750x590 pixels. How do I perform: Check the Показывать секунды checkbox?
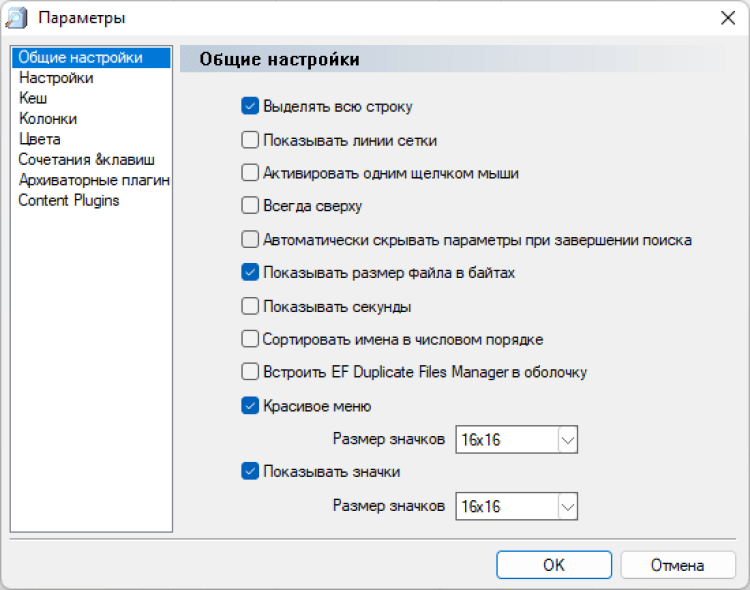click(x=250, y=306)
